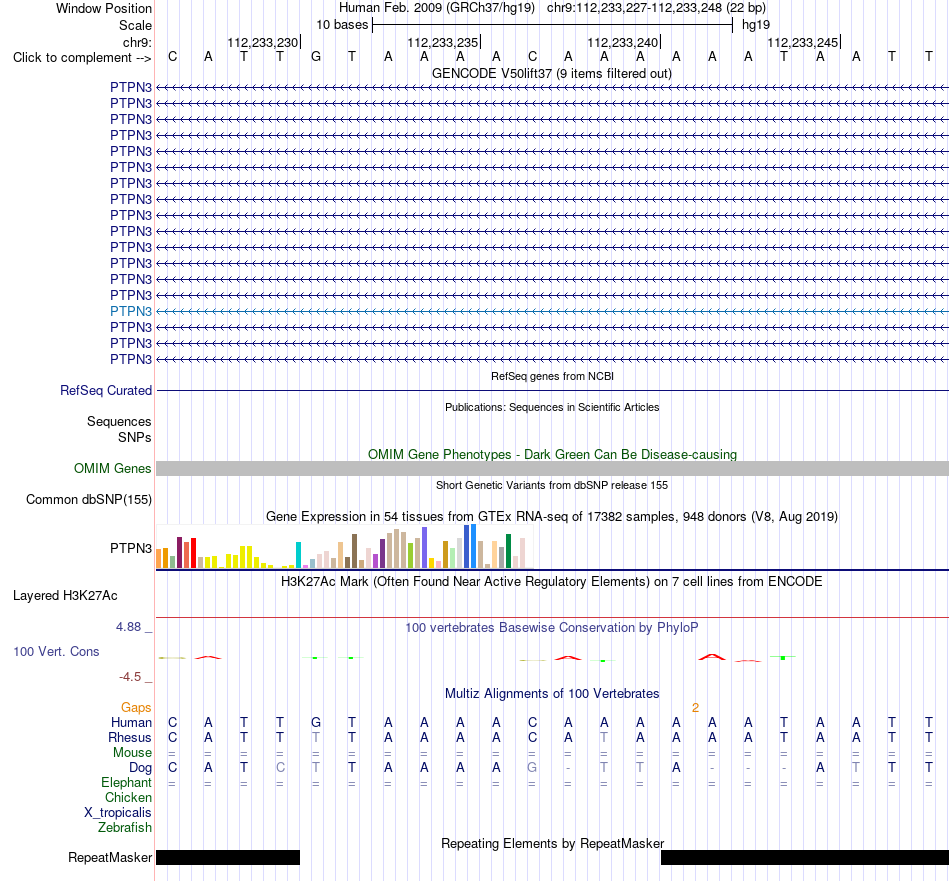Viewport: 950px width, 881px height.
Task: Click the PTPN3 label beside the GTEx bar chart
Action: coord(131,548)
